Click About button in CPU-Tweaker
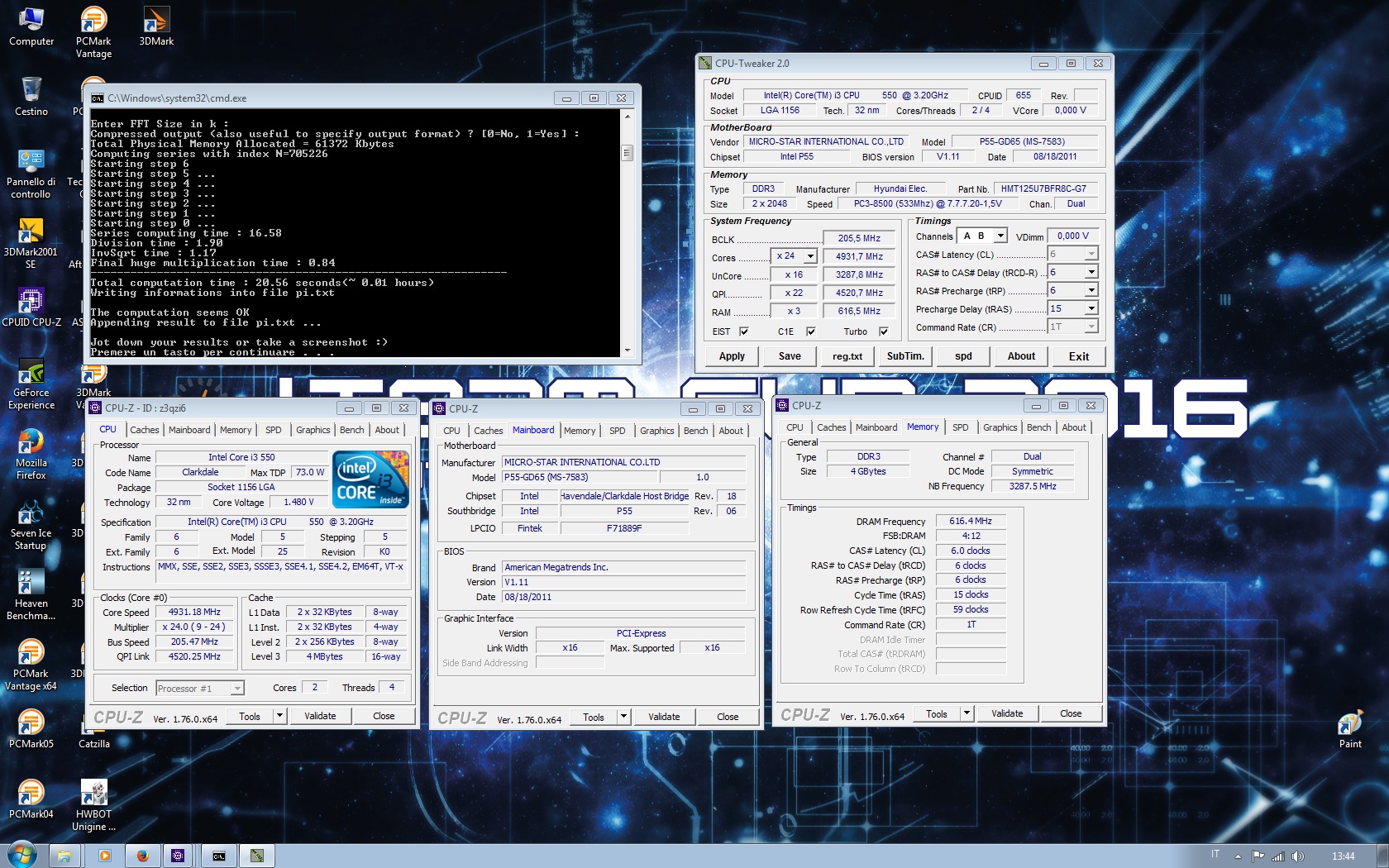The width and height of the screenshot is (1389, 868). point(1021,356)
